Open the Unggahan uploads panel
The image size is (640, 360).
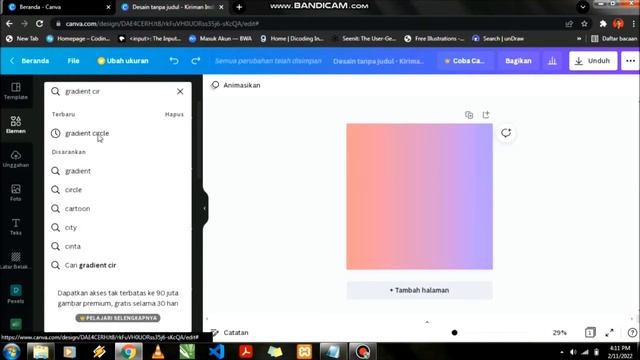pyautogui.click(x=16, y=159)
